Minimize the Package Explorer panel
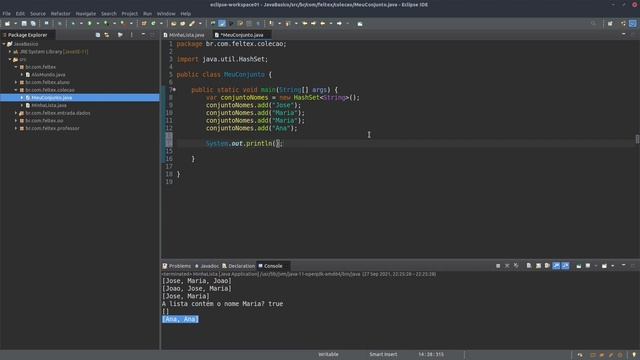Viewport: 640px width, 360px height. (143, 35)
